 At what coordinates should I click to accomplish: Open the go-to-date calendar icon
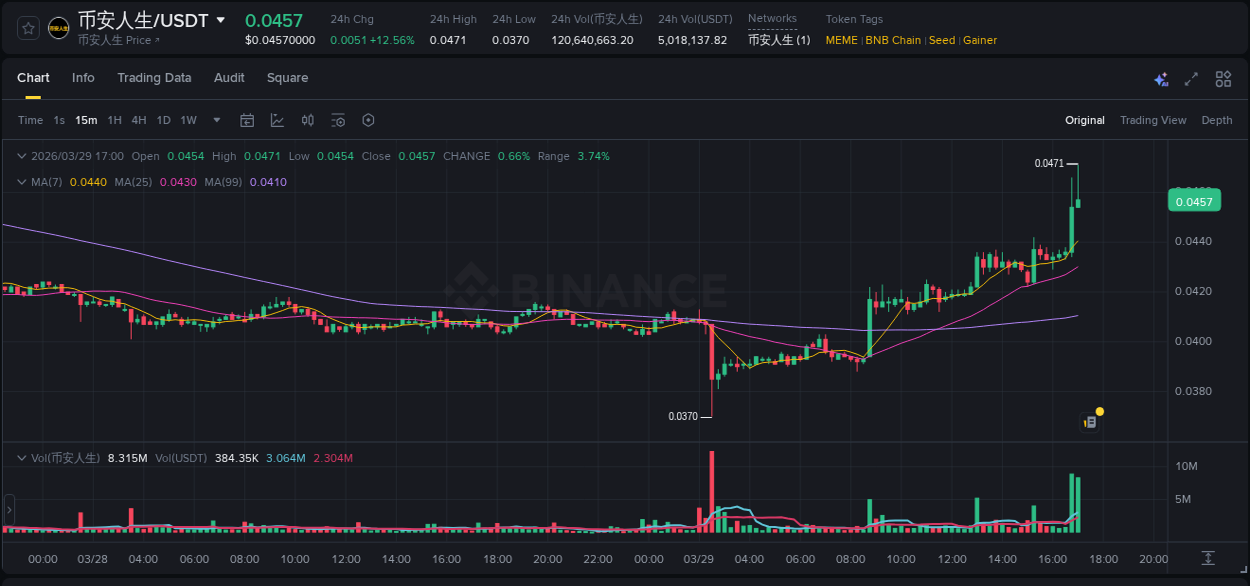point(247,120)
